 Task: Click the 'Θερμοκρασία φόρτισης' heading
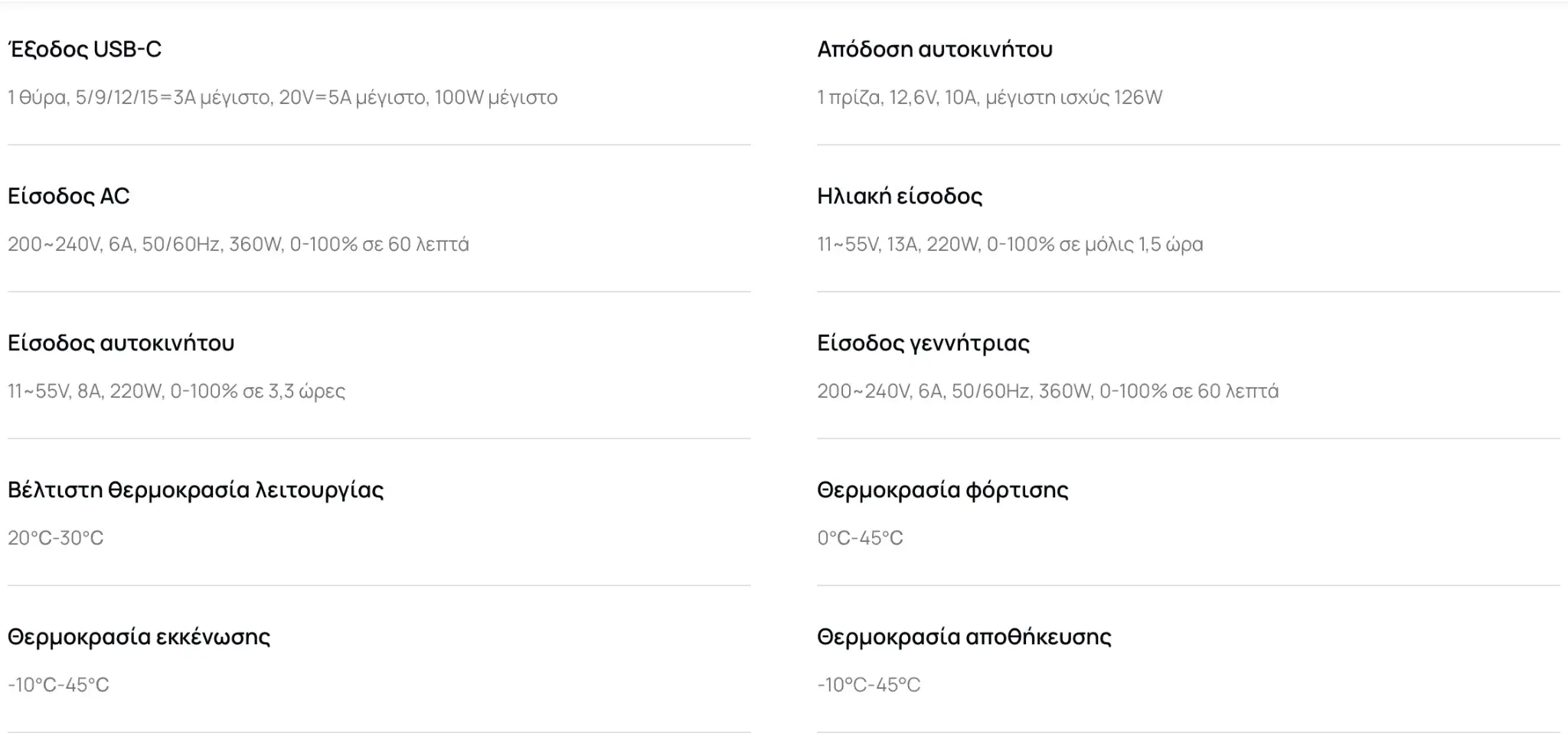[942, 490]
